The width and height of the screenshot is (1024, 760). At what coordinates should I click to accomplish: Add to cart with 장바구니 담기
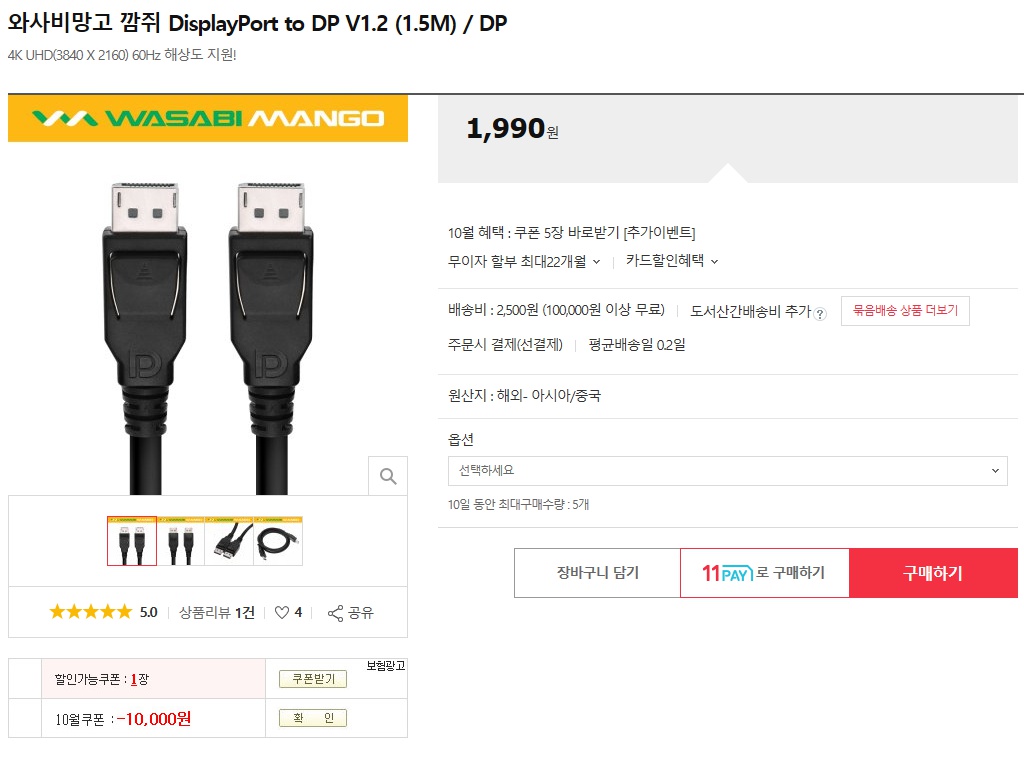[x=597, y=573]
